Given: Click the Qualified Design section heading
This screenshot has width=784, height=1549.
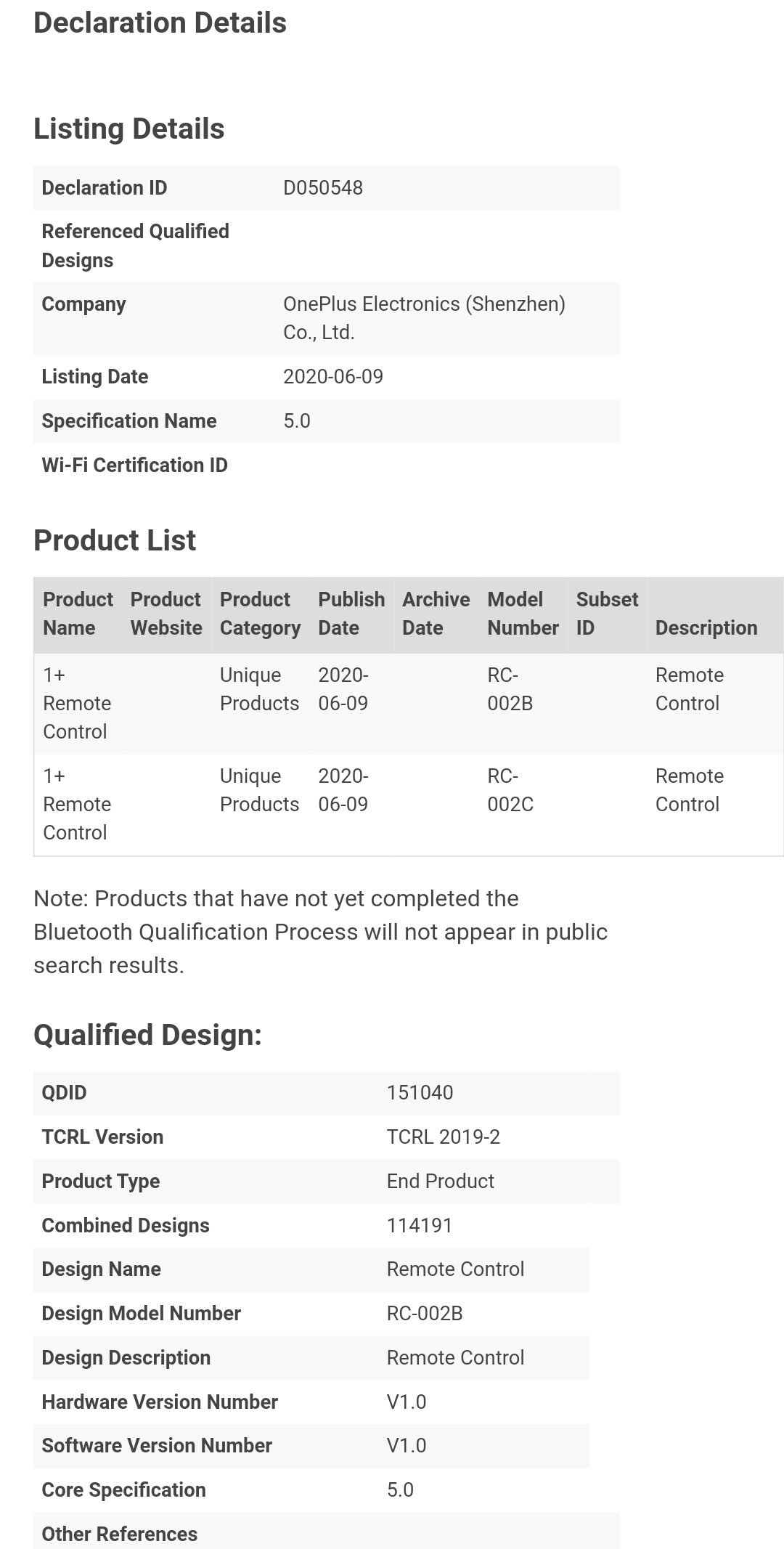Looking at the screenshot, I should [x=147, y=1035].
